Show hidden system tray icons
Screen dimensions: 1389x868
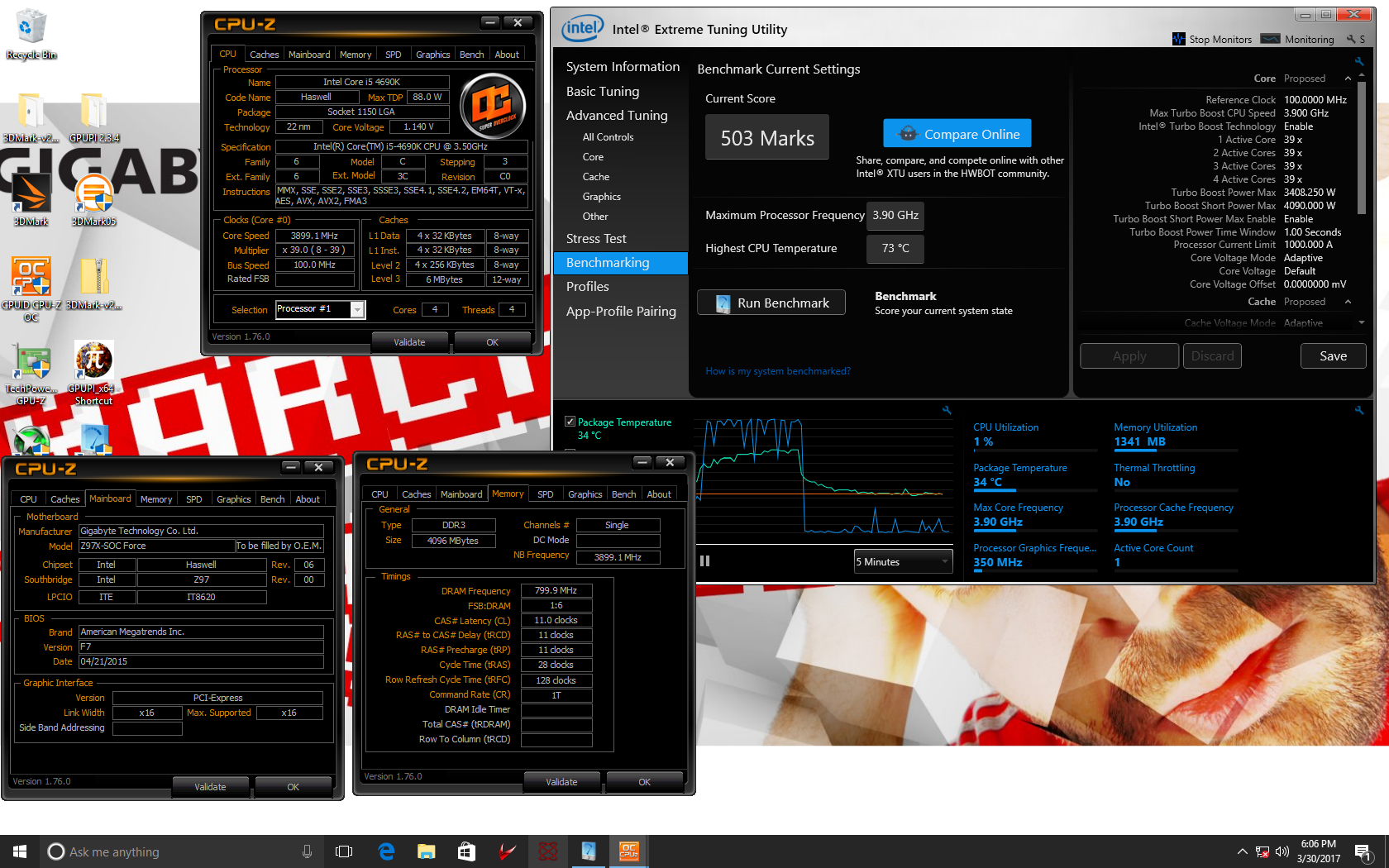pyautogui.click(x=1242, y=851)
